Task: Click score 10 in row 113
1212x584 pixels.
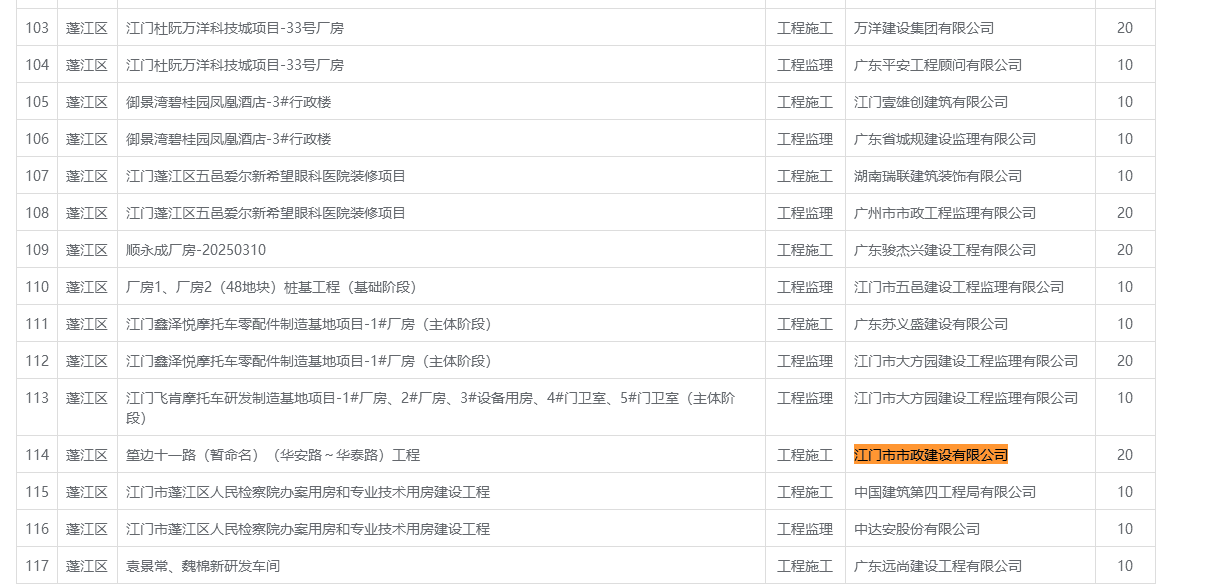Action: coord(1125,398)
